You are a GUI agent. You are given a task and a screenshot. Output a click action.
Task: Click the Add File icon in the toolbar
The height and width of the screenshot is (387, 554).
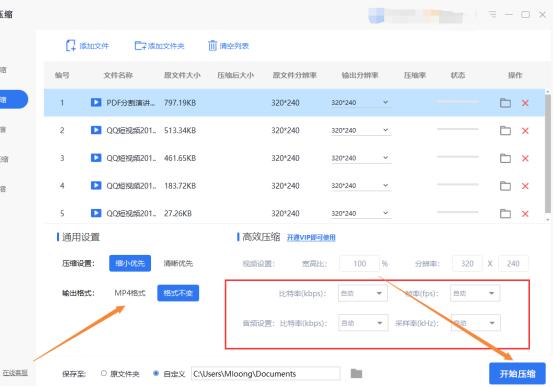pos(70,46)
